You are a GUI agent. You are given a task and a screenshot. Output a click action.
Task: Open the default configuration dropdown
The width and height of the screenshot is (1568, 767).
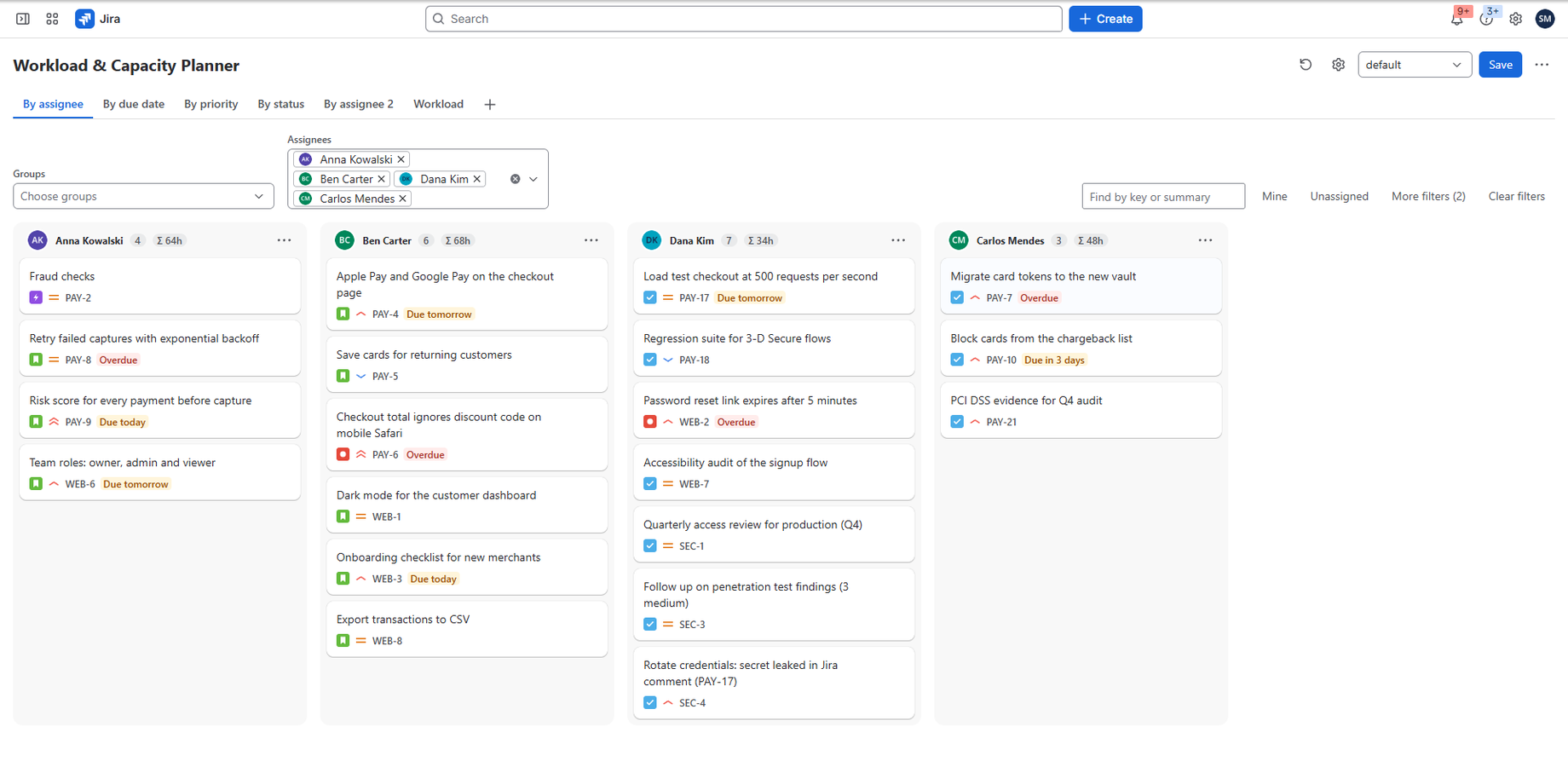(x=1415, y=65)
